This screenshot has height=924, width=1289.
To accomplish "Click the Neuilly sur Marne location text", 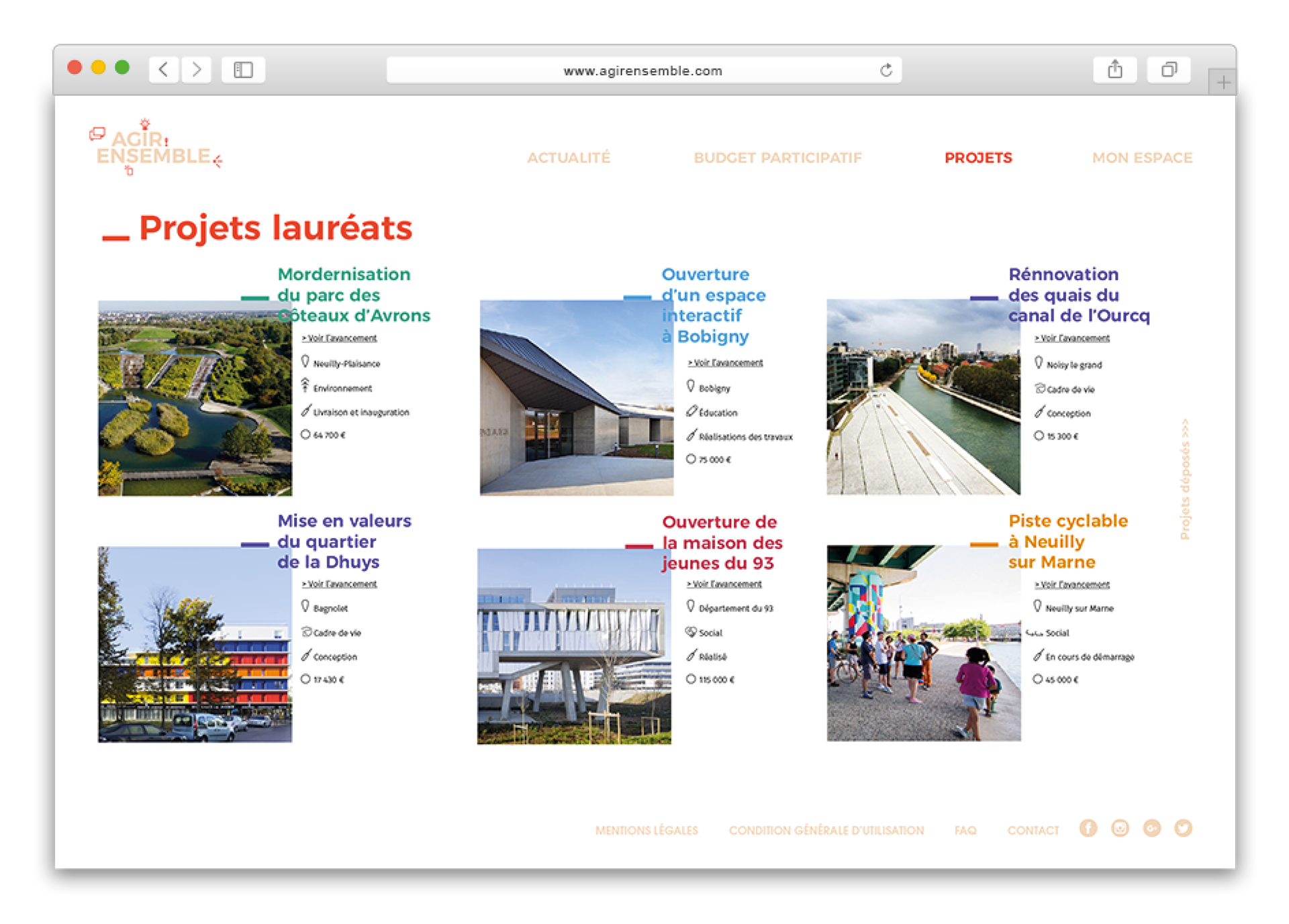I will click(1080, 608).
